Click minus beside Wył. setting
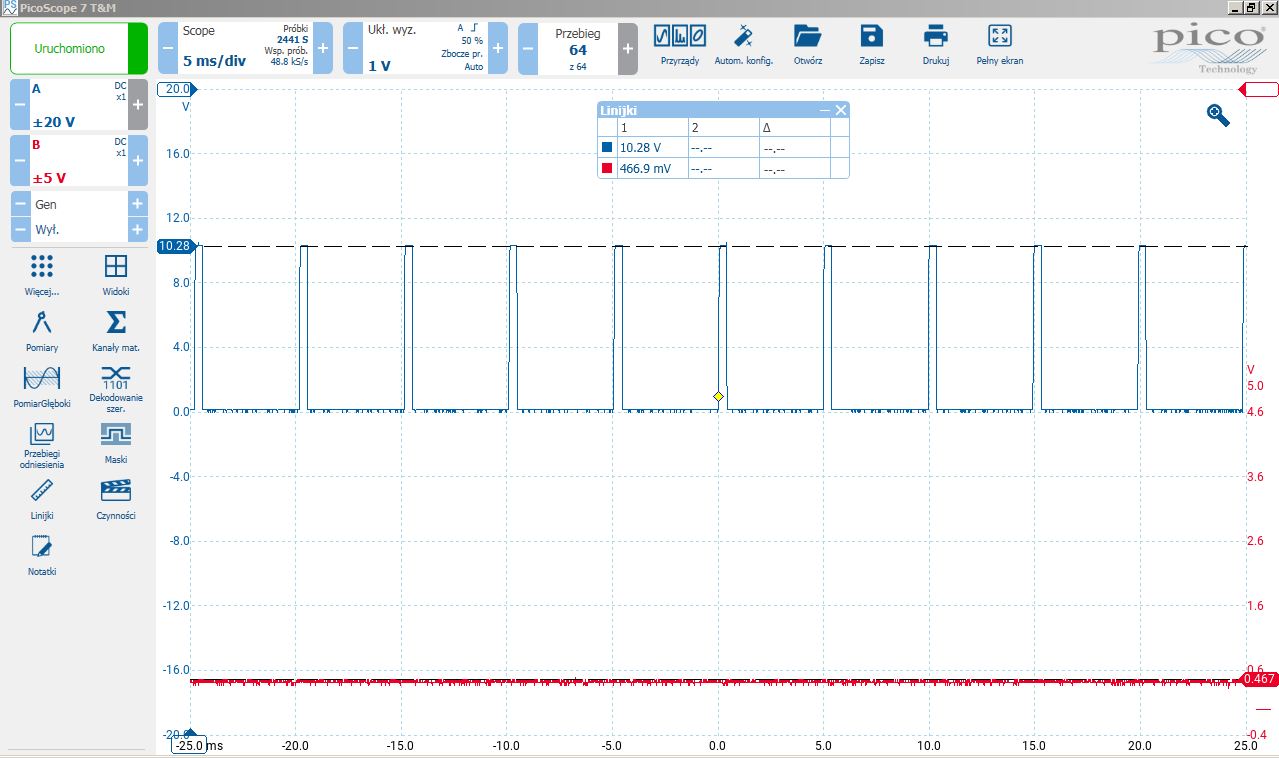 (x=20, y=229)
